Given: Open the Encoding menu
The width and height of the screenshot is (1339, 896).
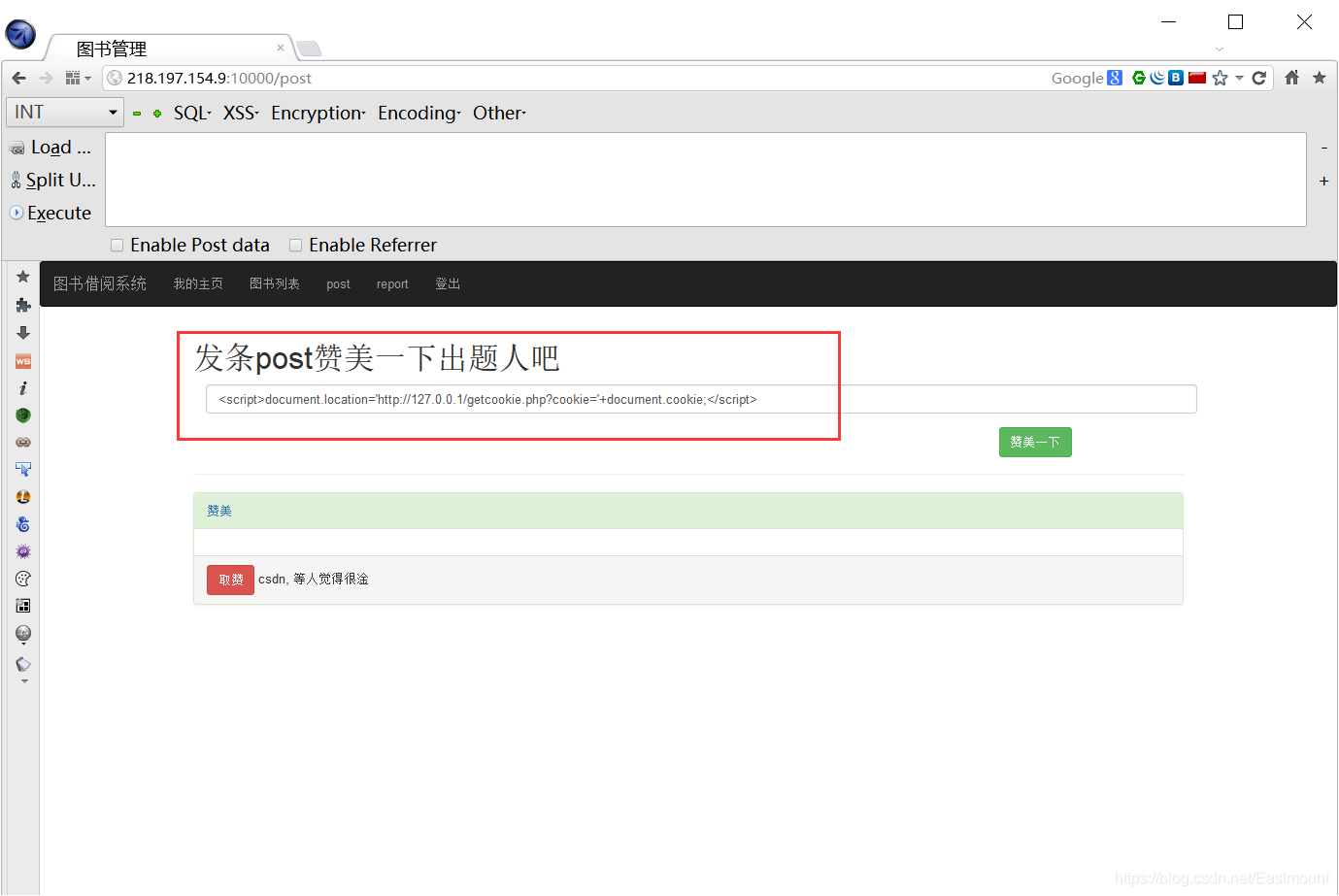Looking at the screenshot, I should coord(419,113).
